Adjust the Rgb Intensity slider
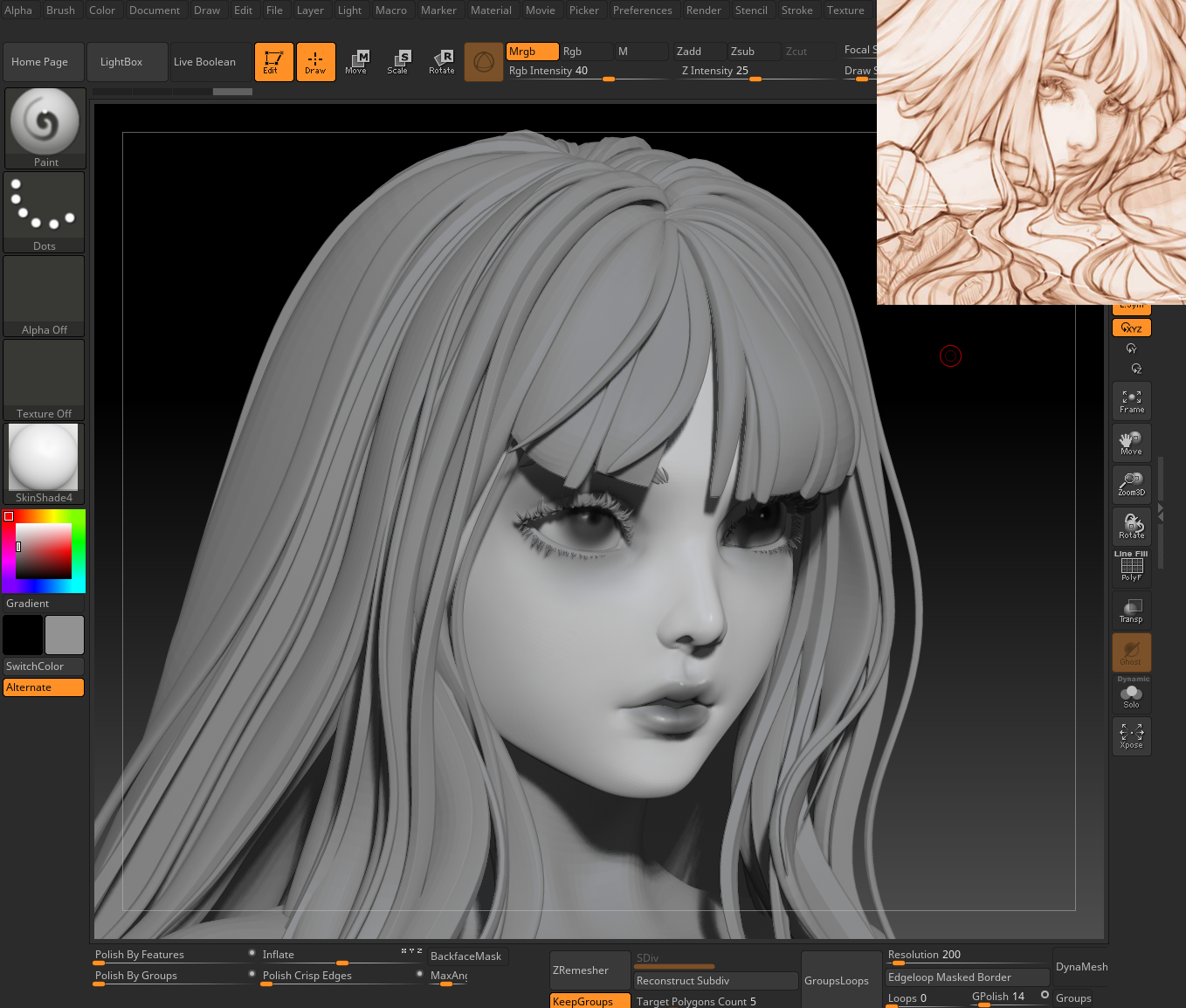The width and height of the screenshot is (1186, 1008). coord(589,72)
